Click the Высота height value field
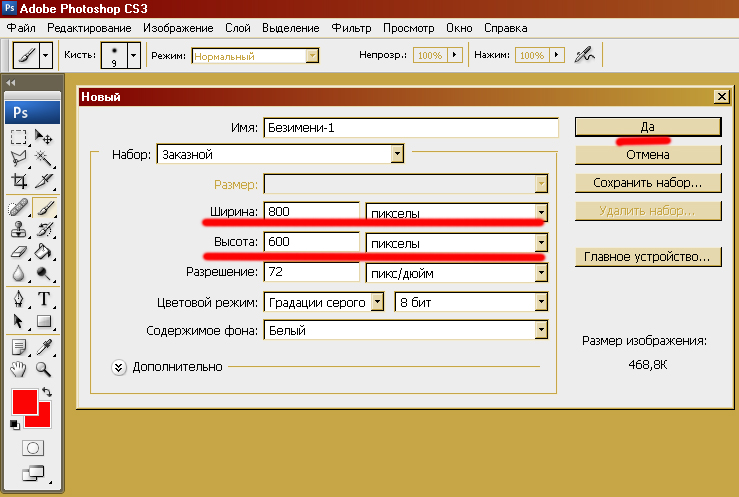Viewport: 739px width, 497px height. (312, 242)
